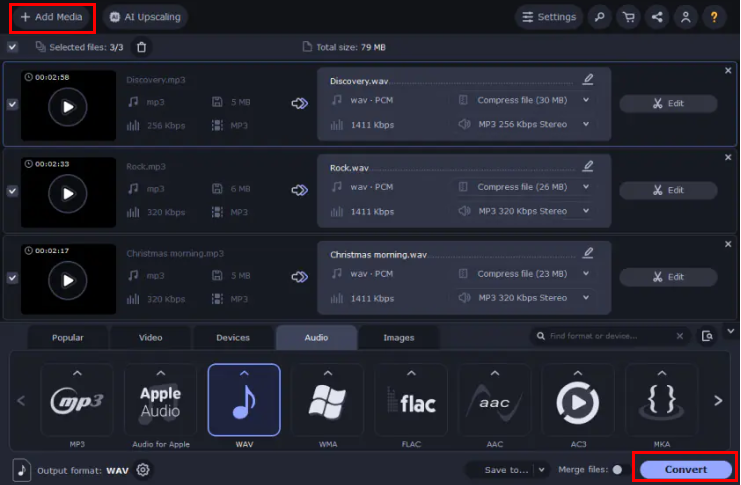Select the WAV format icon
The width and height of the screenshot is (741, 485).
point(244,400)
